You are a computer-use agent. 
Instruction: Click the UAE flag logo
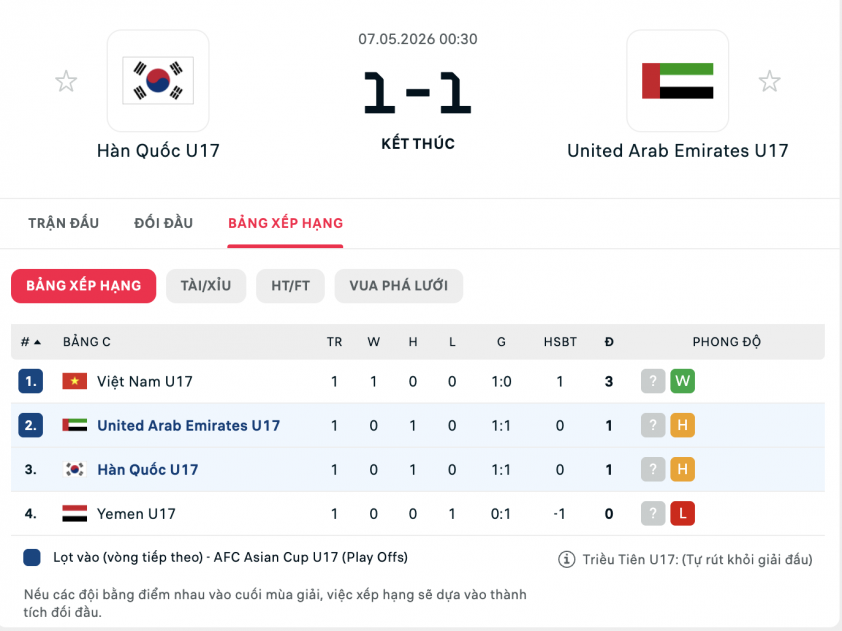(677, 81)
